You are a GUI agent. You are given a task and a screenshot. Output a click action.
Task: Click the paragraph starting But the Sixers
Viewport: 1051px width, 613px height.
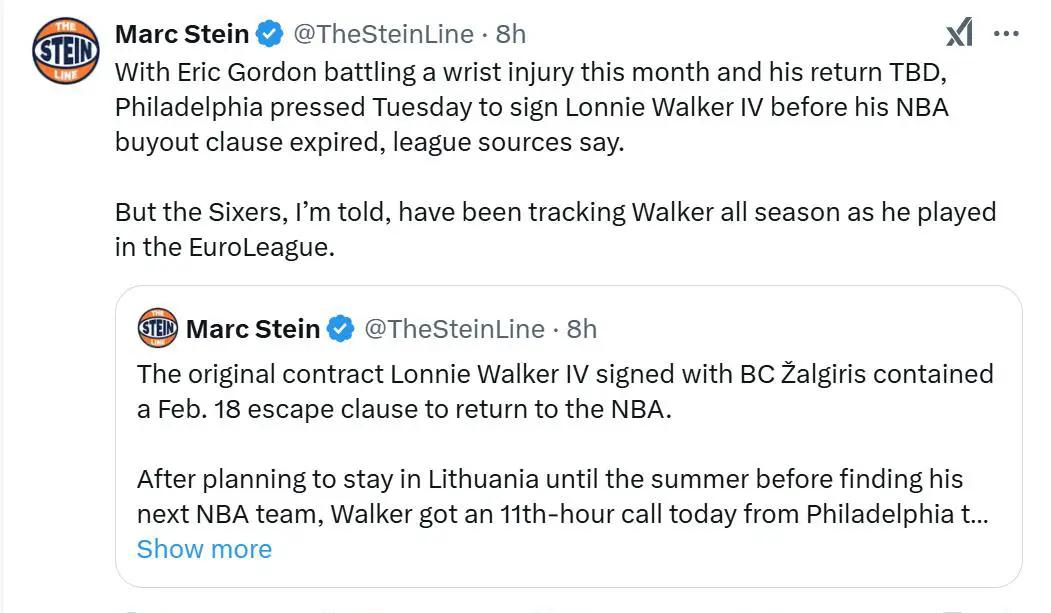pyautogui.click(x=556, y=229)
